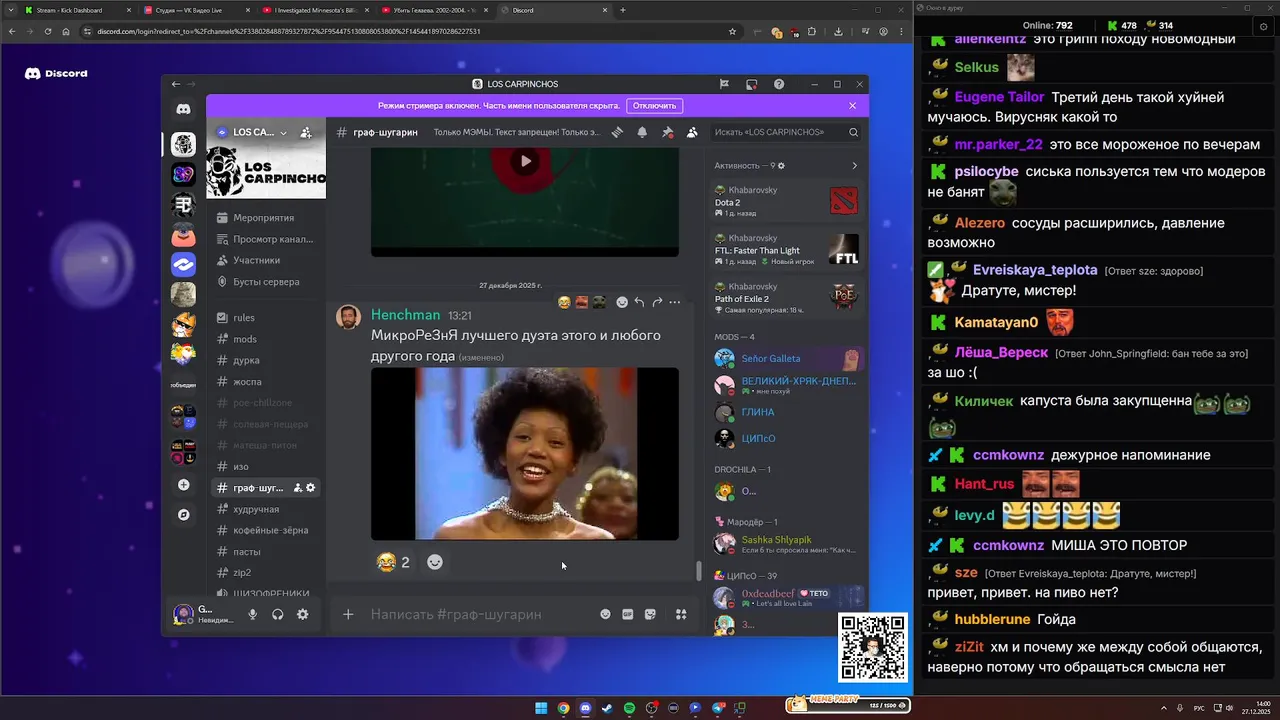Create invite icon on граф-шугарин channel
1280x720 pixels.
(x=298, y=488)
